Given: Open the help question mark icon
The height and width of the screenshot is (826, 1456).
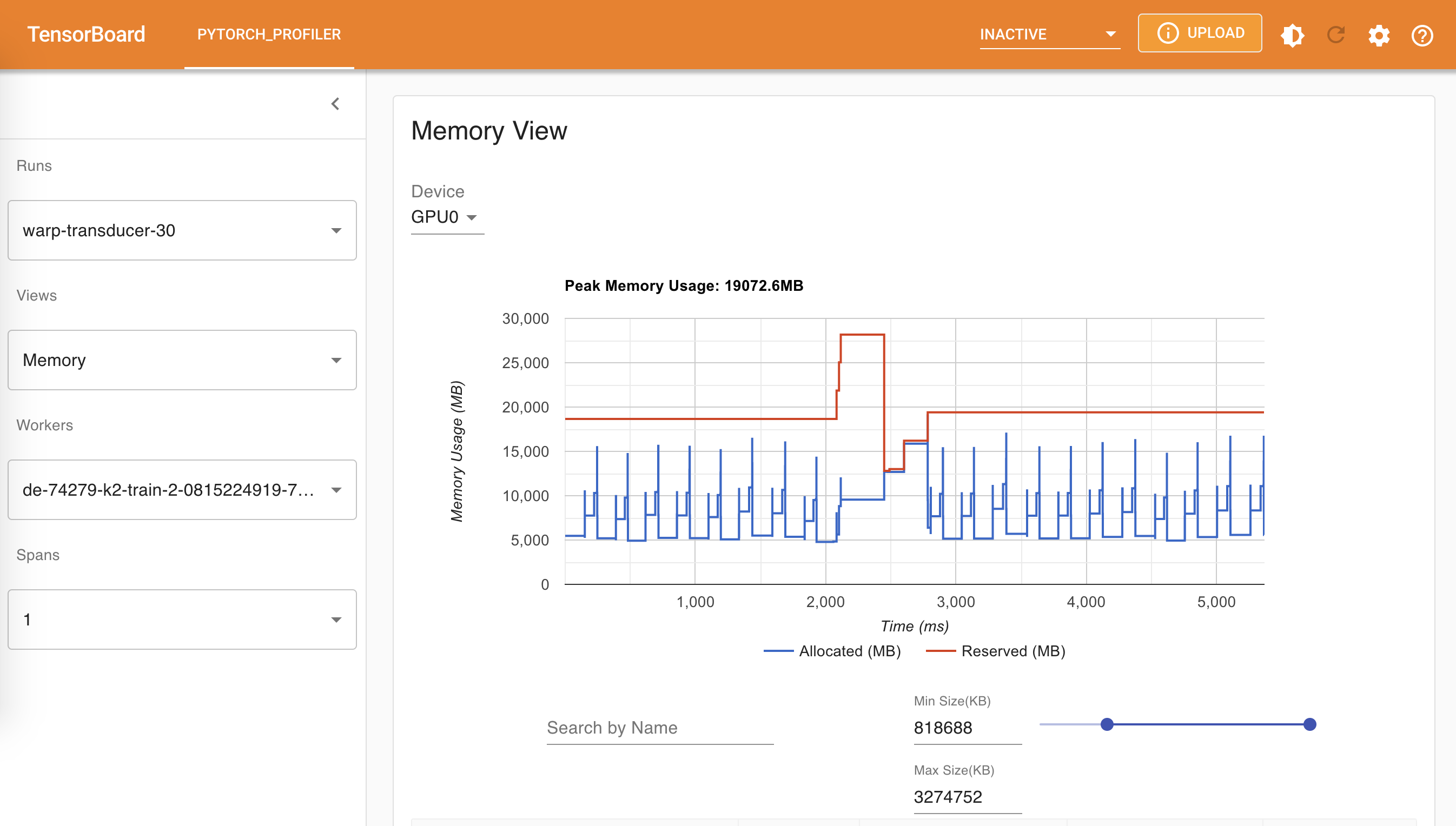Looking at the screenshot, I should tap(1421, 35).
